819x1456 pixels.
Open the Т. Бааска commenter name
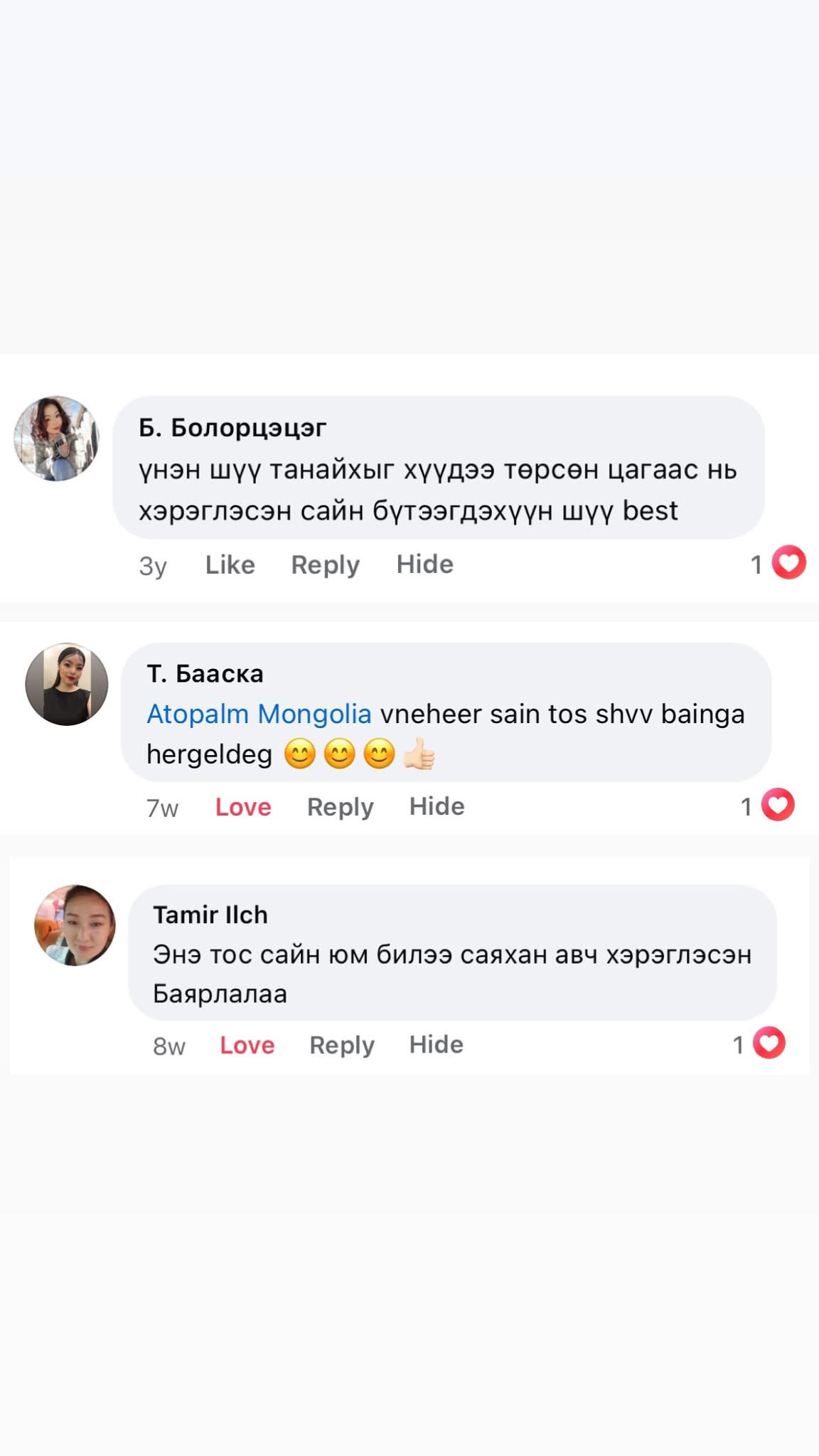pos(205,673)
